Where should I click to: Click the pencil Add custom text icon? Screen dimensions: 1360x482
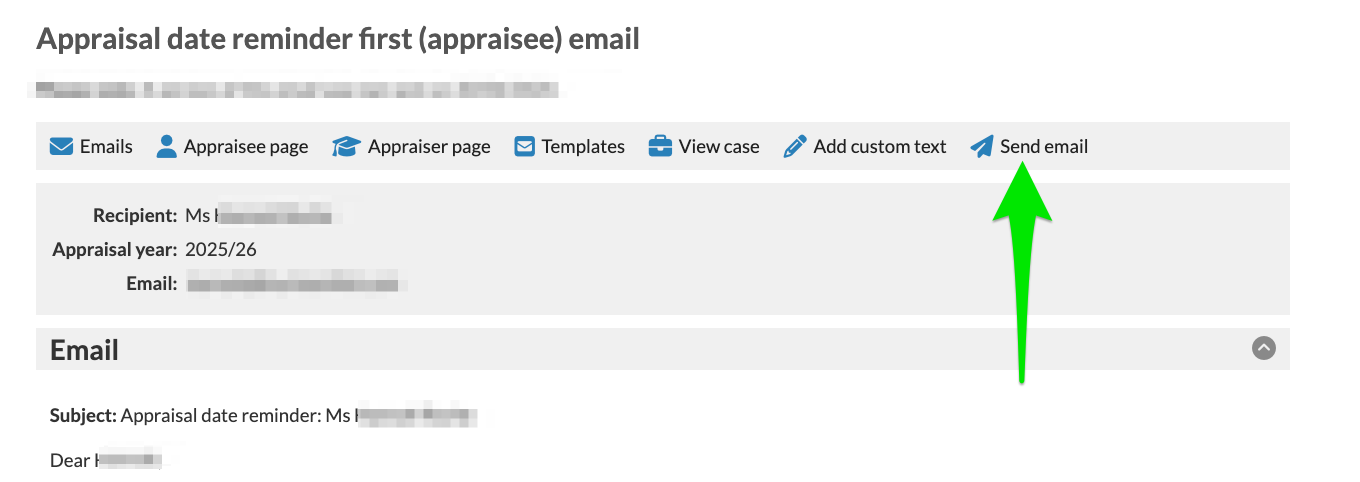click(795, 147)
